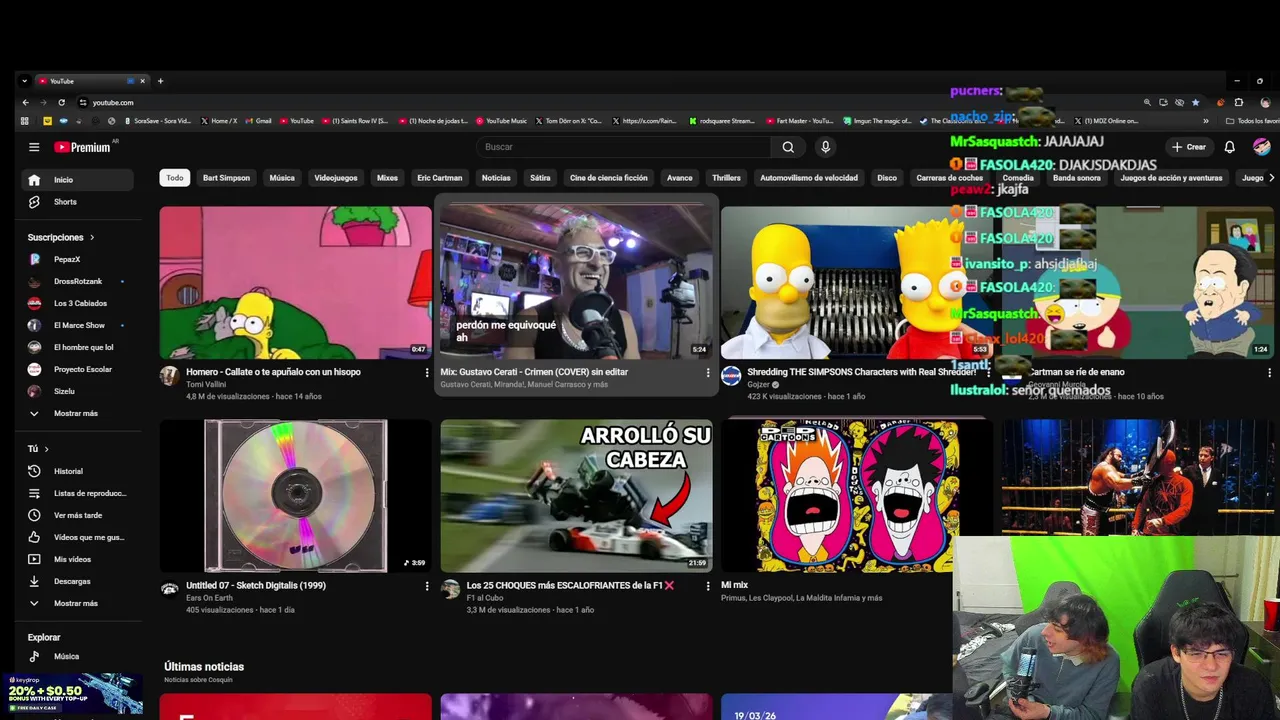Viewport: 1280px width, 720px height.
Task: Start voice search with the microphone icon
Action: (825, 147)
